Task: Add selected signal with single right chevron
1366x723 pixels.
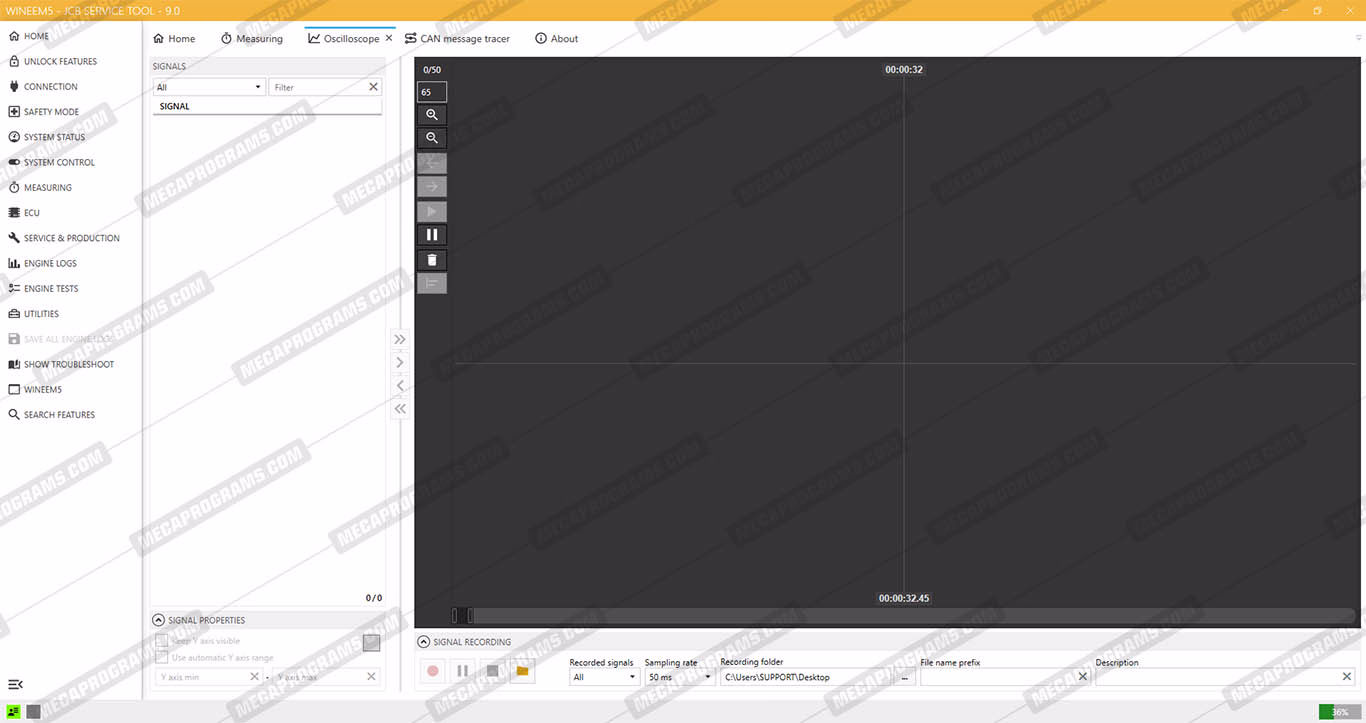Action: 400,362
